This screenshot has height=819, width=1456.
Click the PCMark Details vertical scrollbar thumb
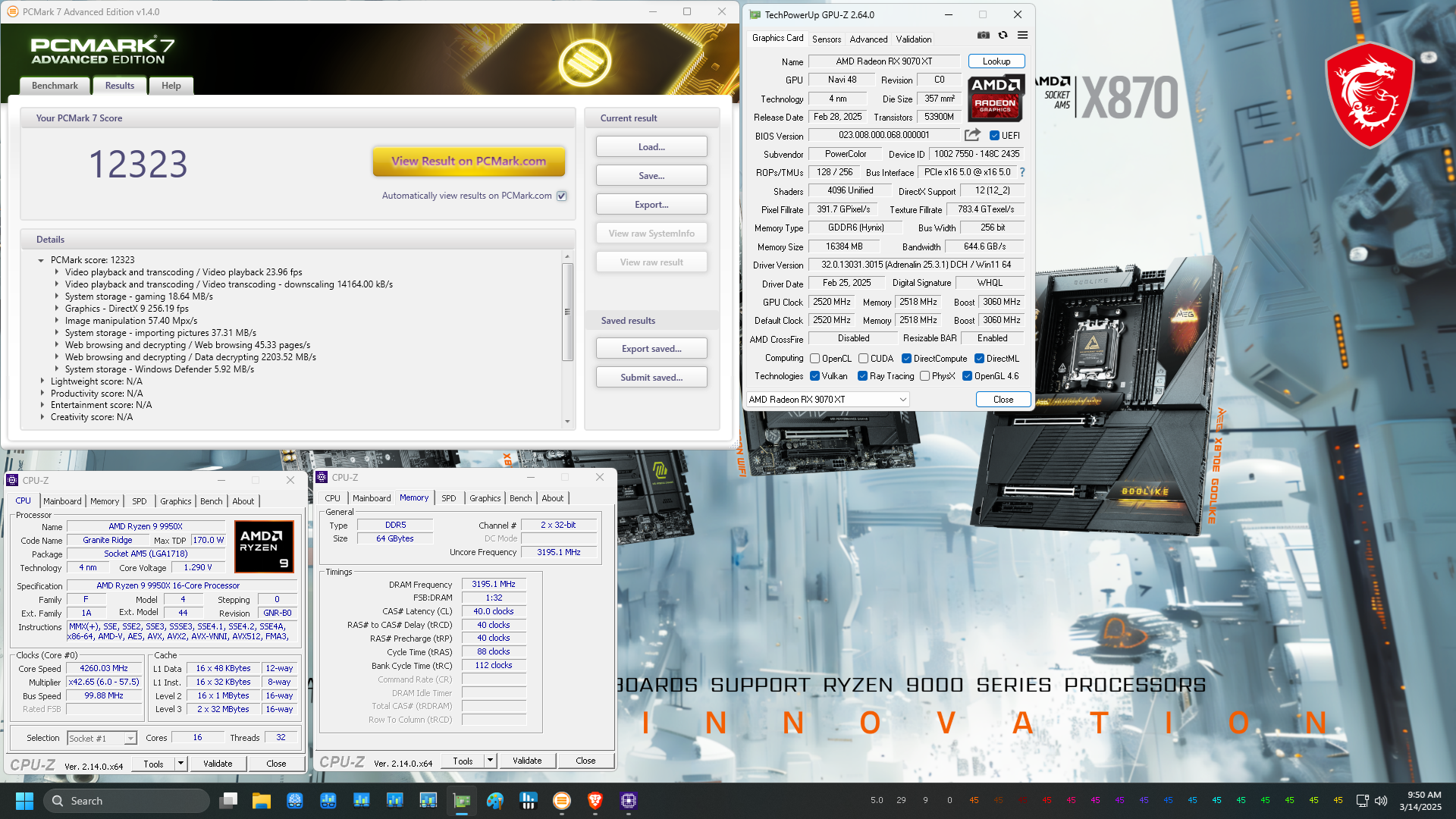coord(567,312)
